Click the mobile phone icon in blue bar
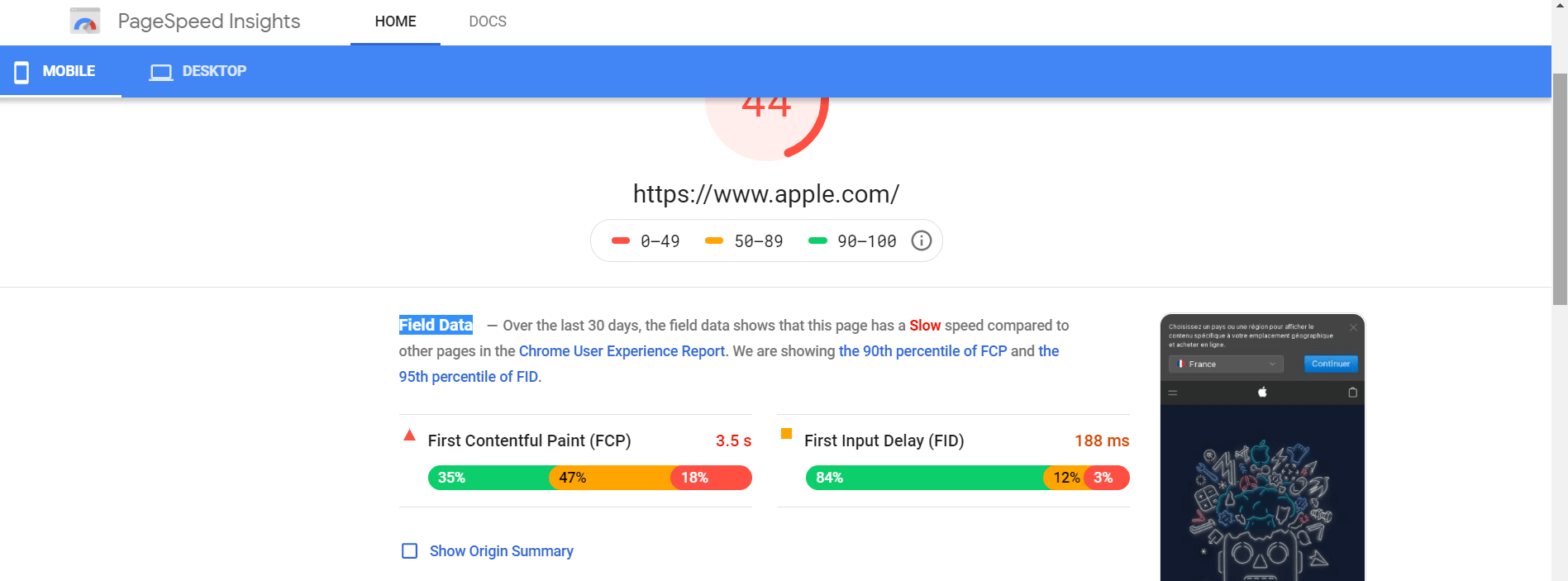 pos(21,72)
